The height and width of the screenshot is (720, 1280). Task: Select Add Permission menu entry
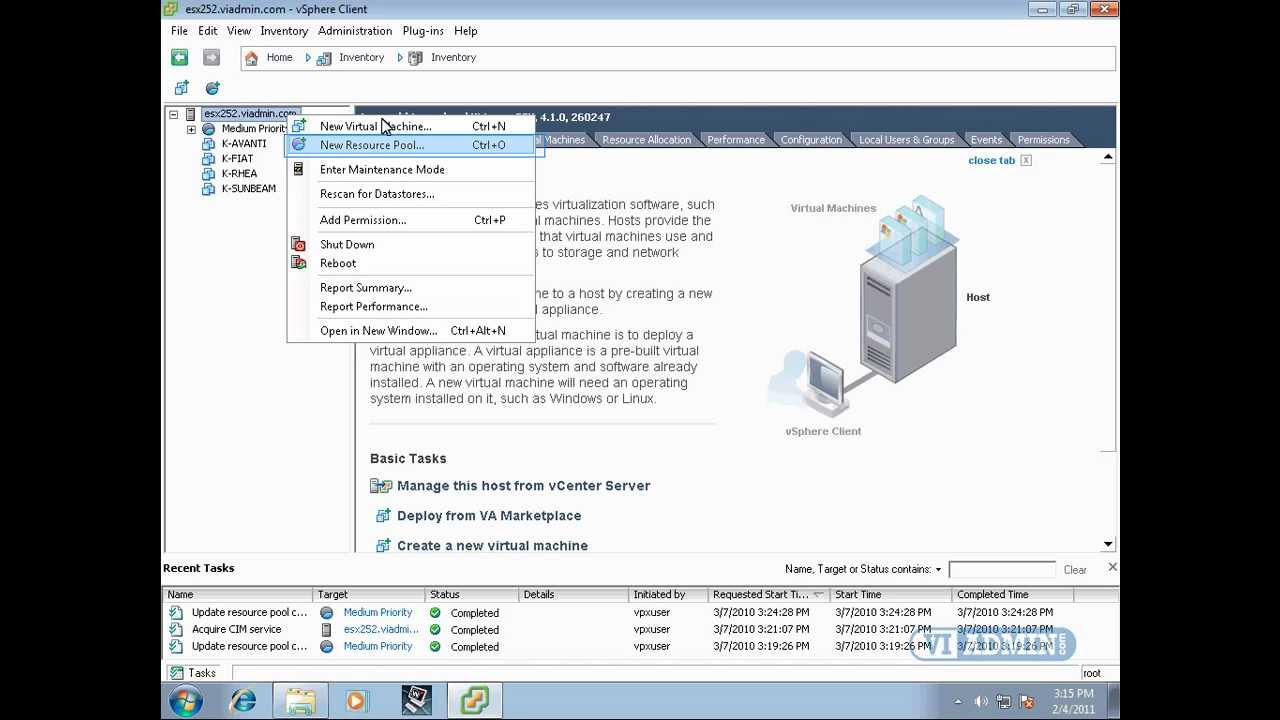coord(410,220)
